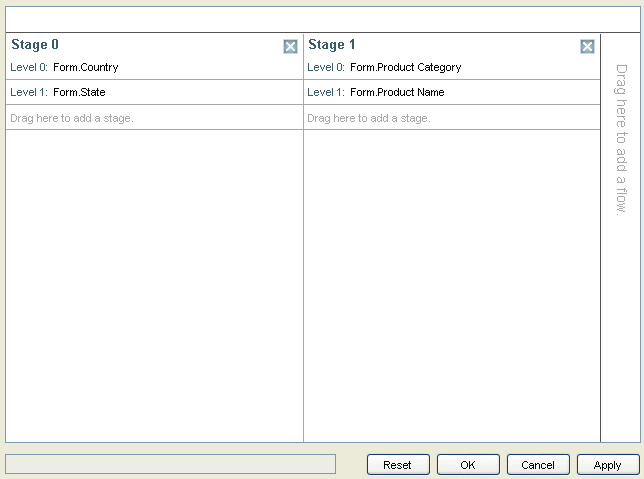Confirm with the OK button
This screenshot has height=479, width=644.
click(468, 465)
